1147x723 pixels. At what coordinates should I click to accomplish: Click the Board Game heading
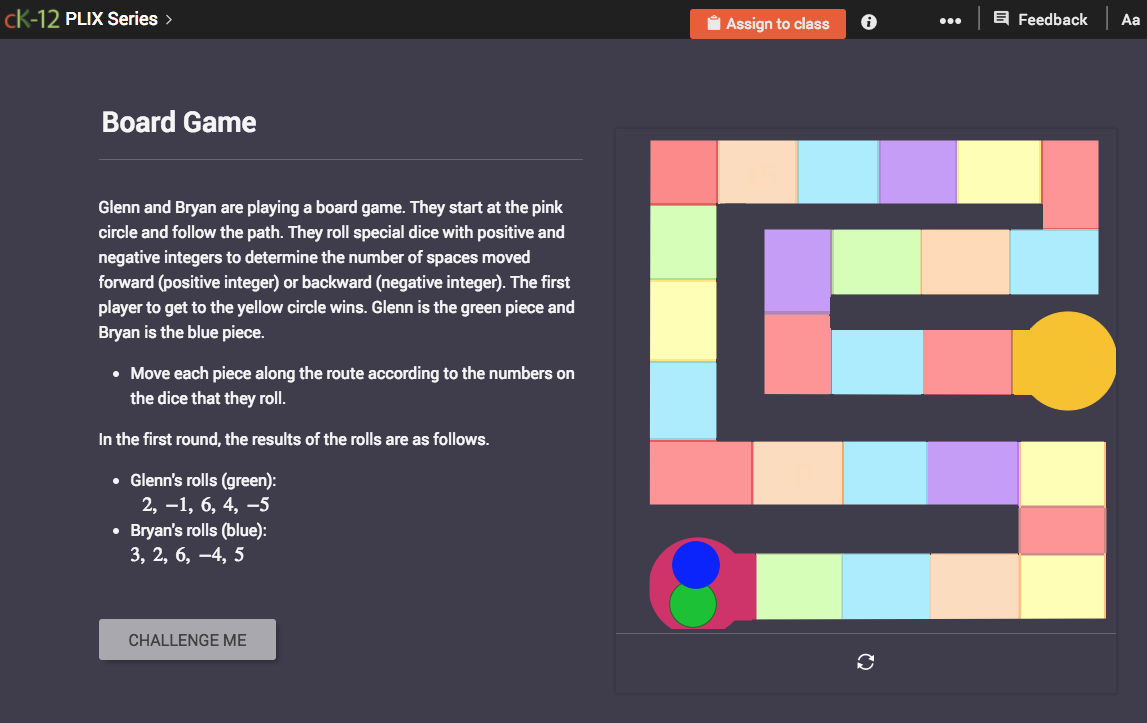(x=178, y=122)
